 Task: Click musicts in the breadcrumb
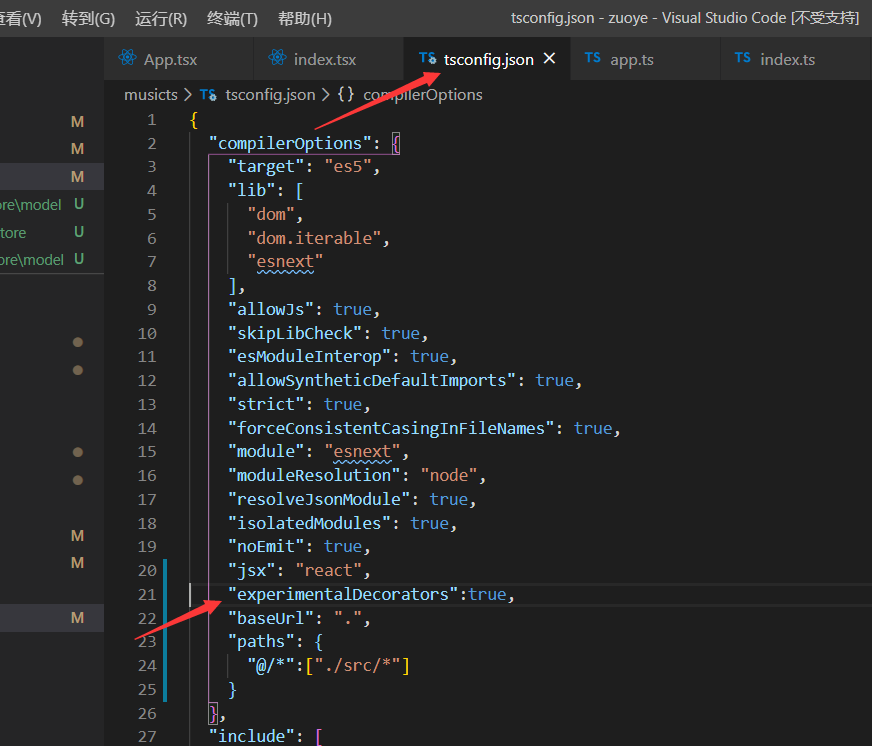tap(151, 95)
